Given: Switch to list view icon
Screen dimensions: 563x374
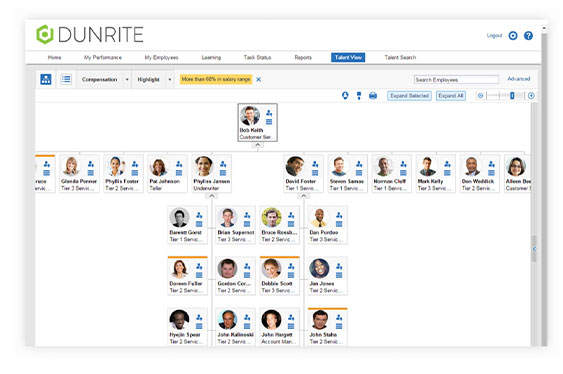Looking at the screenshot, I should click(66, 79).
